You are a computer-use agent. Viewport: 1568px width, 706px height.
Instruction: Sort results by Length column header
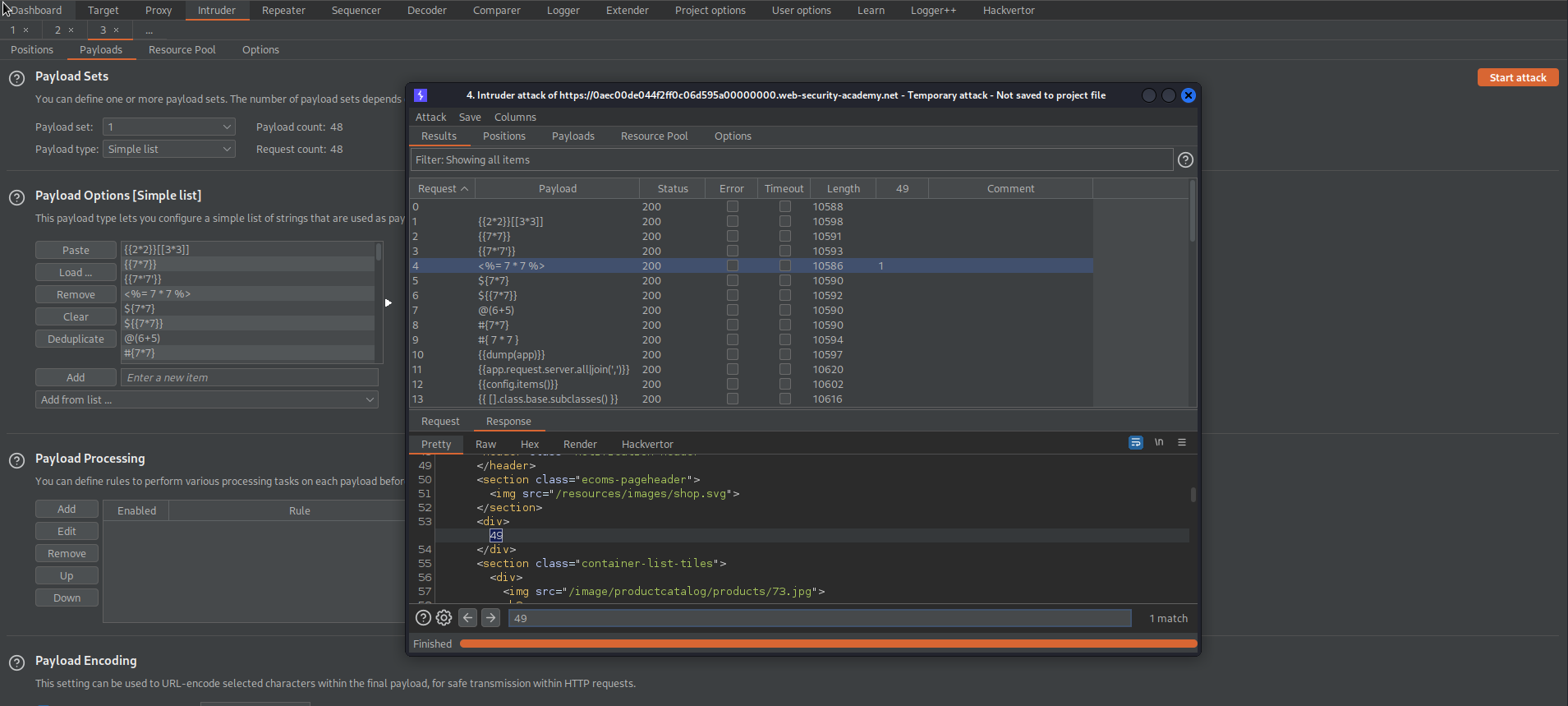pos(844,189)
